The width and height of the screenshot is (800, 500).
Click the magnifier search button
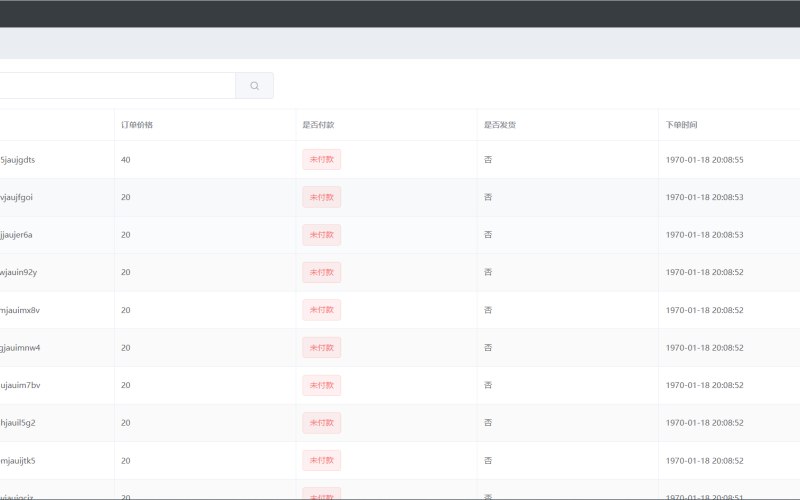coord(254,86)
